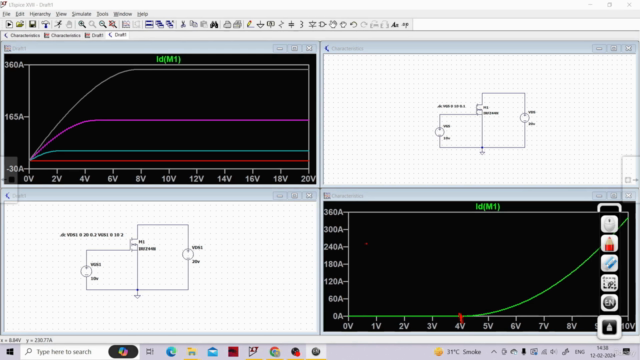Select the blue eraser annotation tool
The image size is (640, 360).
pyautogui.click(x=609, y=263)
